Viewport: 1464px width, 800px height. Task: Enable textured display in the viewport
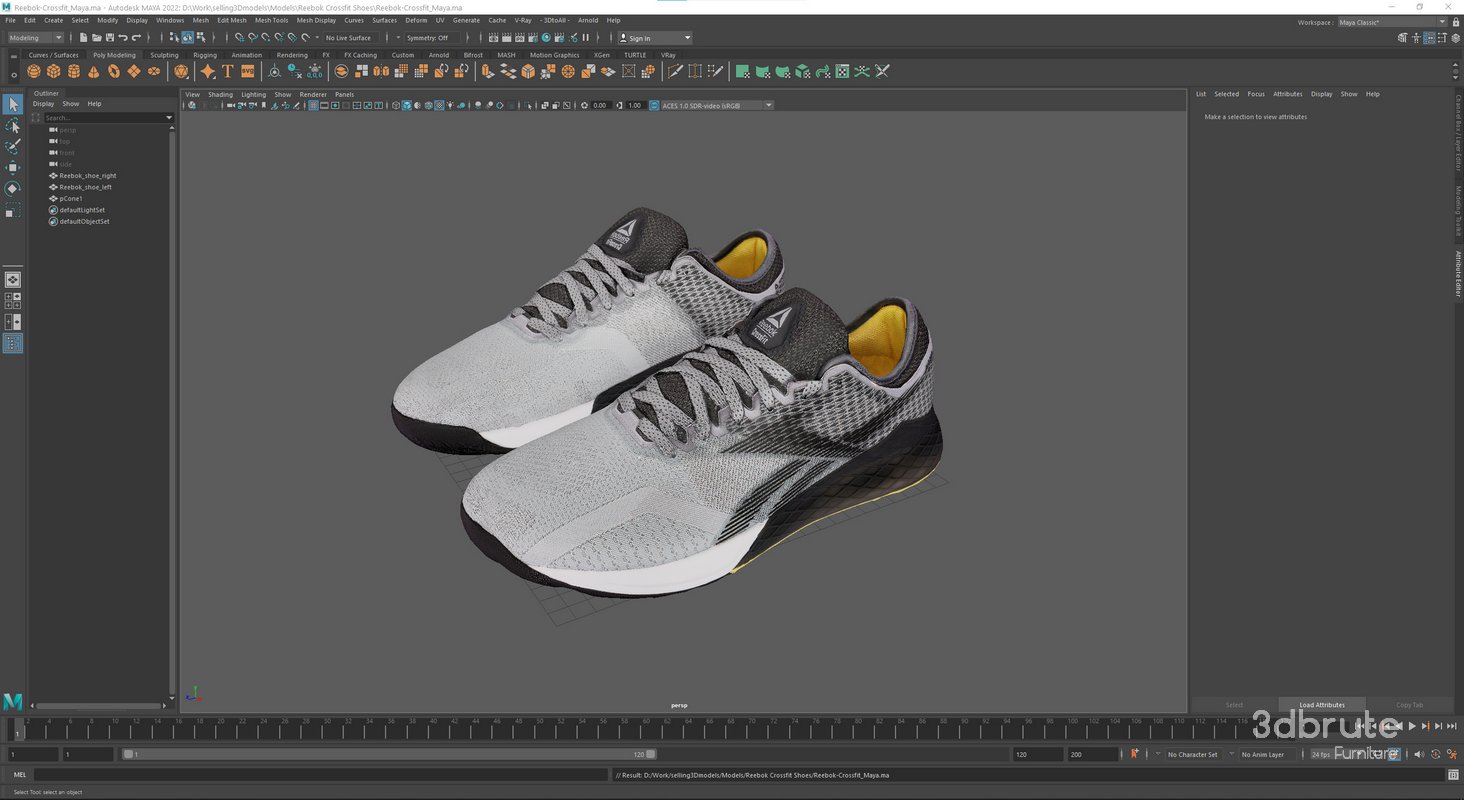pos(439,105)
